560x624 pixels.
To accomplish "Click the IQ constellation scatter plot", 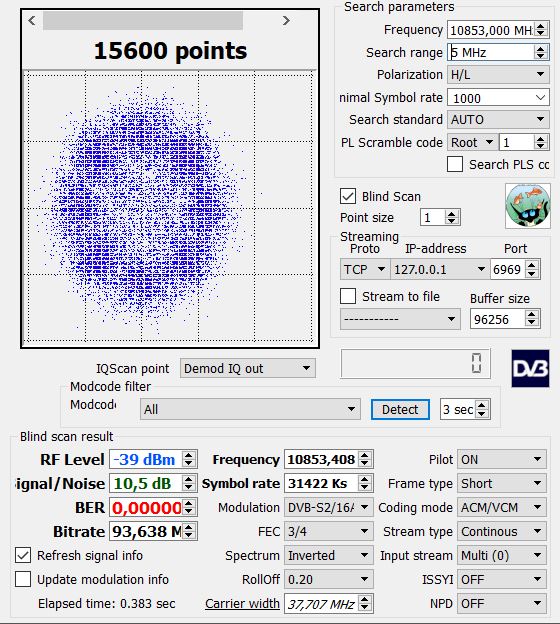I will pos(170,207).
